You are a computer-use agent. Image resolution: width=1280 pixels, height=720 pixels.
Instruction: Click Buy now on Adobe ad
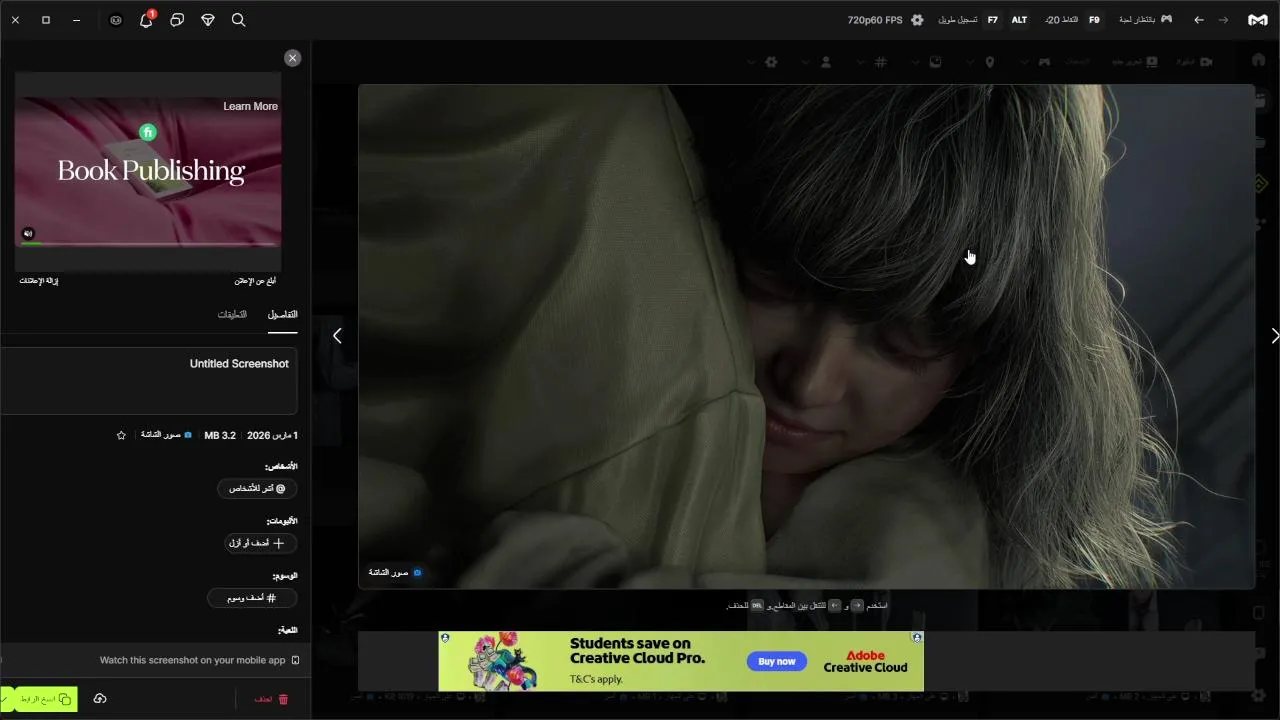coord(777,661)
